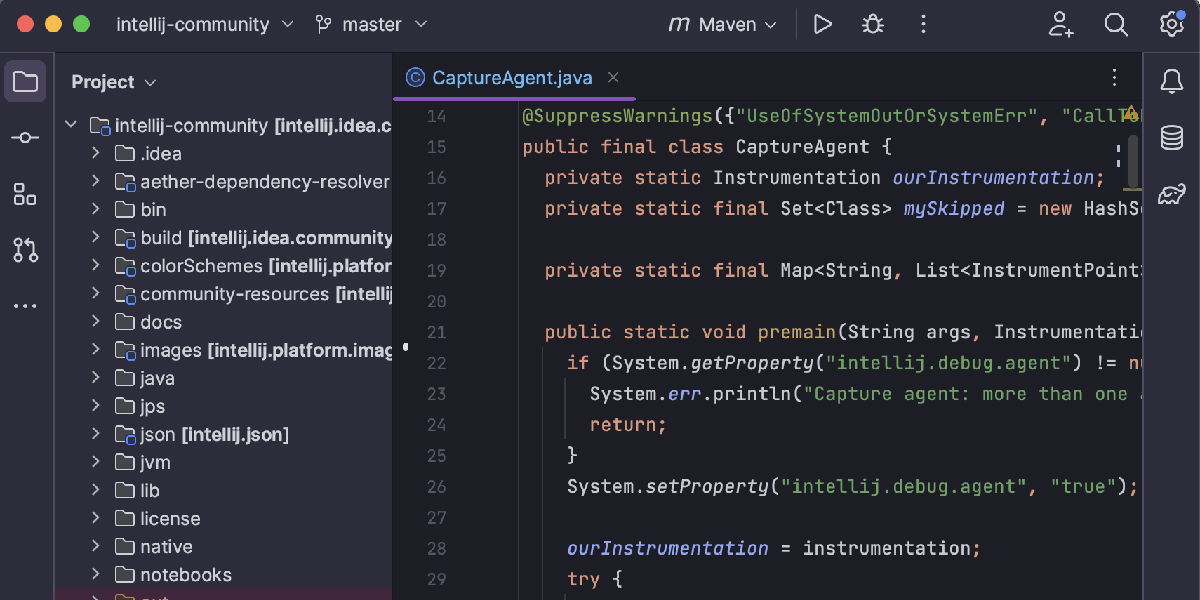1200x600 pixels.
Task: Expand the images module
Action: point(96,350)
